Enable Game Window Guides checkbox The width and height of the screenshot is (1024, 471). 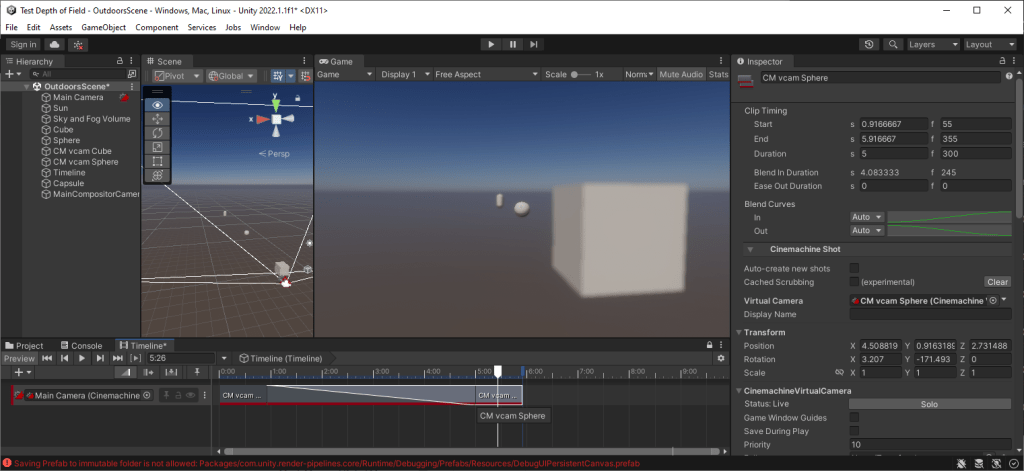point(854,417)
